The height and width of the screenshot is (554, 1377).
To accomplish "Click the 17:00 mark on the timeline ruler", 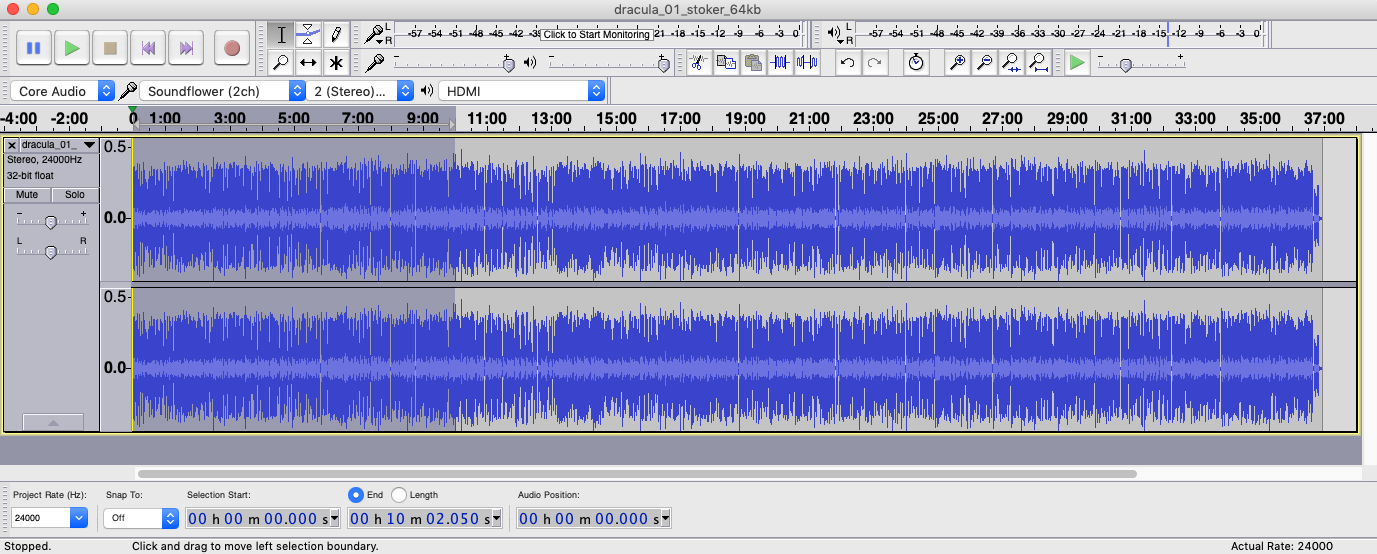I will click(x=679, y=118).
